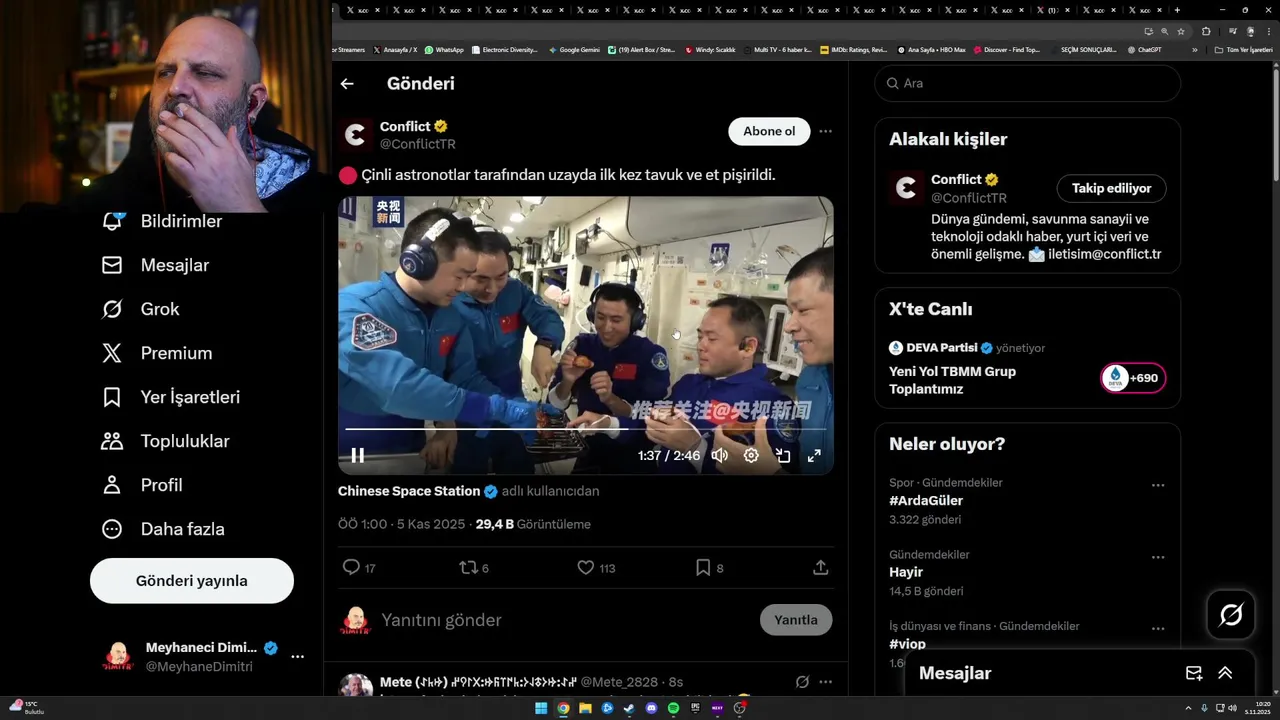This screenshot has width=1280, height=720.
Task: Open the Google Gemini bookmark
Action: tap(576, 49)
